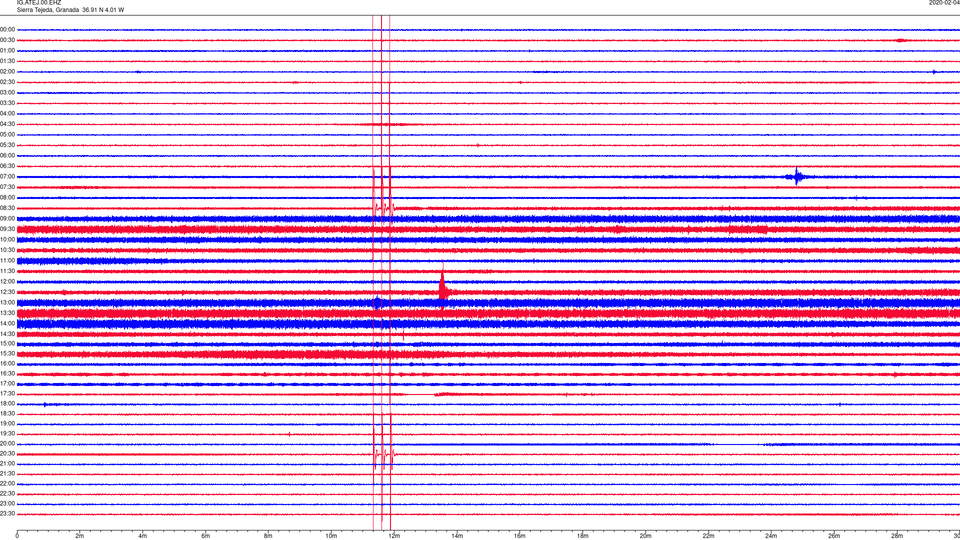
Task: Select the 16:00 trace time label
Action: 8,364
